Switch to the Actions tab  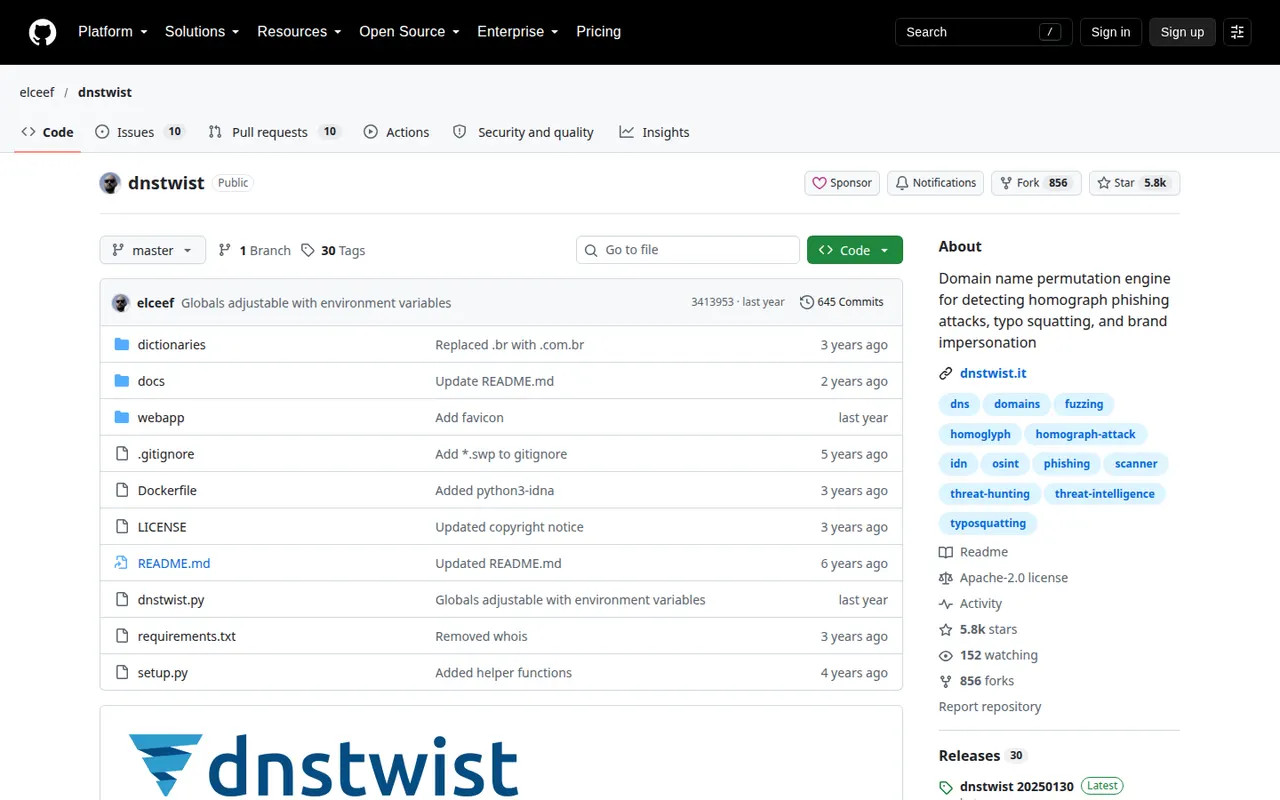(397, 132)
